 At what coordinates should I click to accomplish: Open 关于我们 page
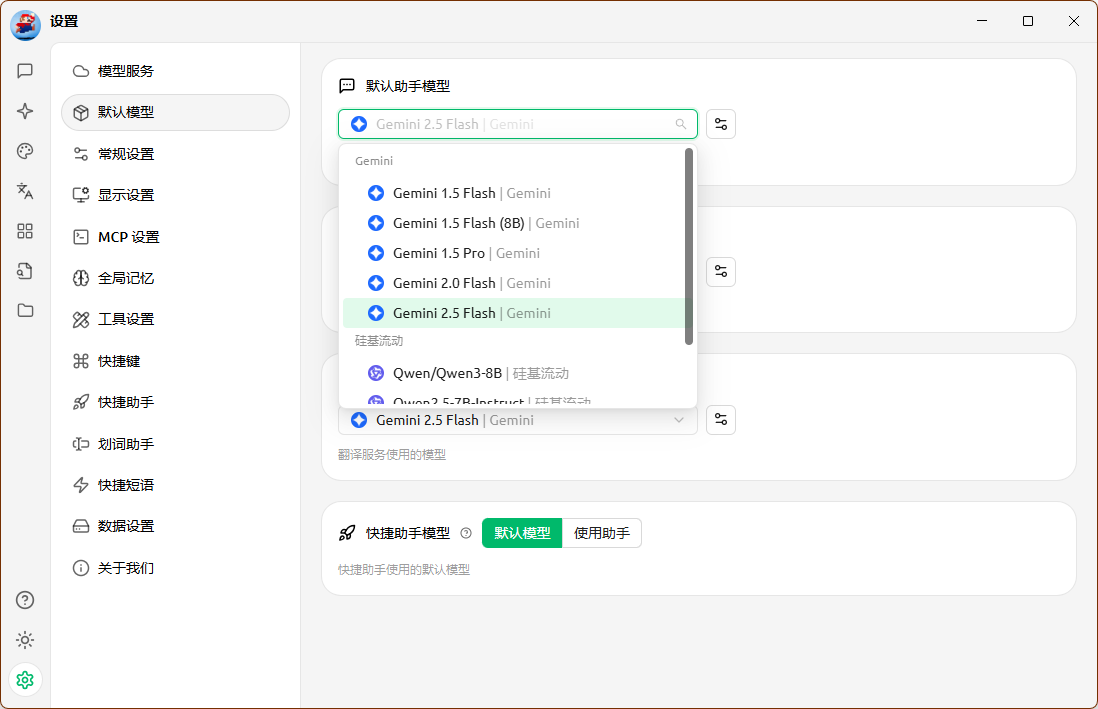pyautogui.click(x=175, y=567)
